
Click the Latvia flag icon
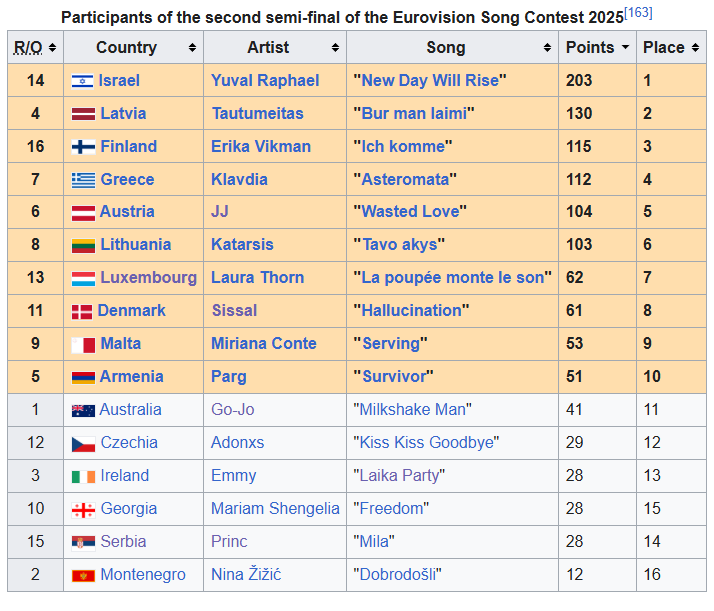83,114
